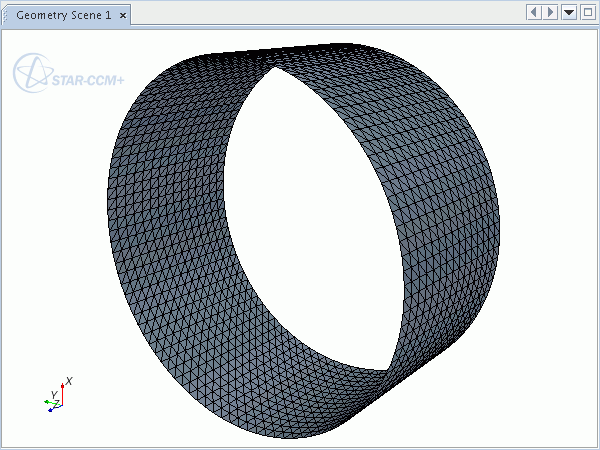Close the Geometry Scene 1 tab
Viewport: 600px width, 450px height.
123,16
